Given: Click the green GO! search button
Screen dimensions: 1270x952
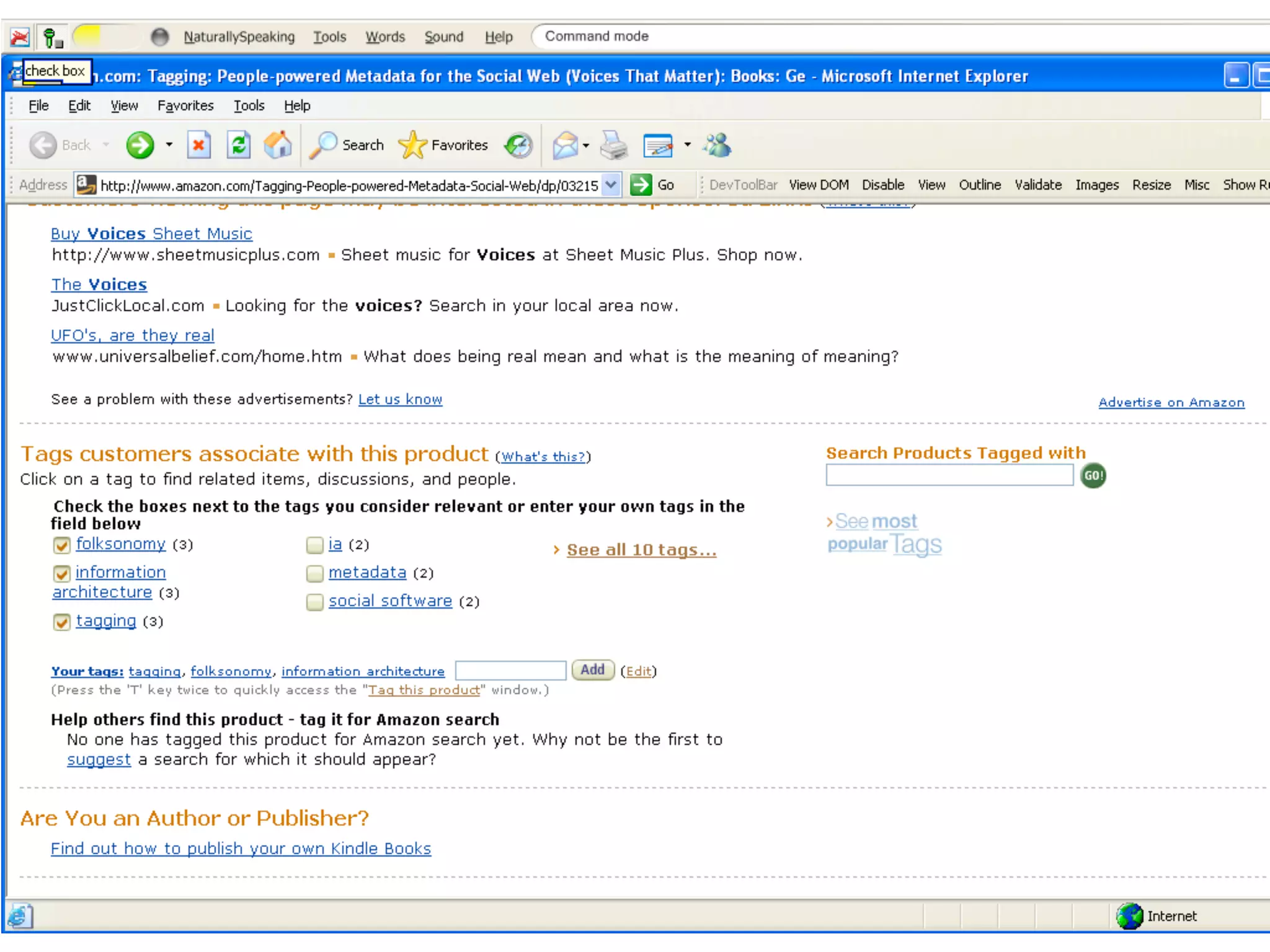Looking at the screenshot, I should (1093, 476).
